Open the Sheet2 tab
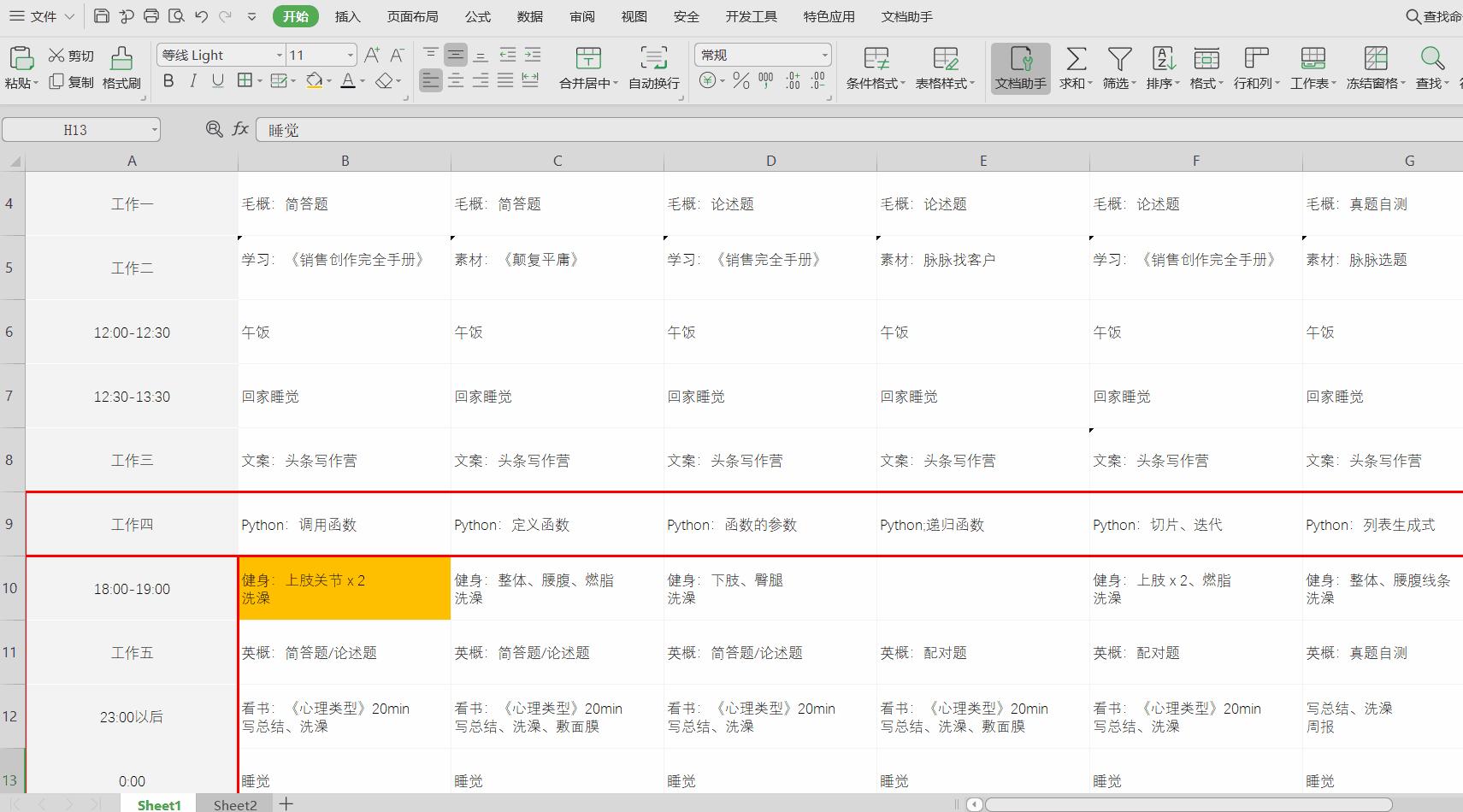This screenshot has width=1463, height=812. [x=233, y=803]
